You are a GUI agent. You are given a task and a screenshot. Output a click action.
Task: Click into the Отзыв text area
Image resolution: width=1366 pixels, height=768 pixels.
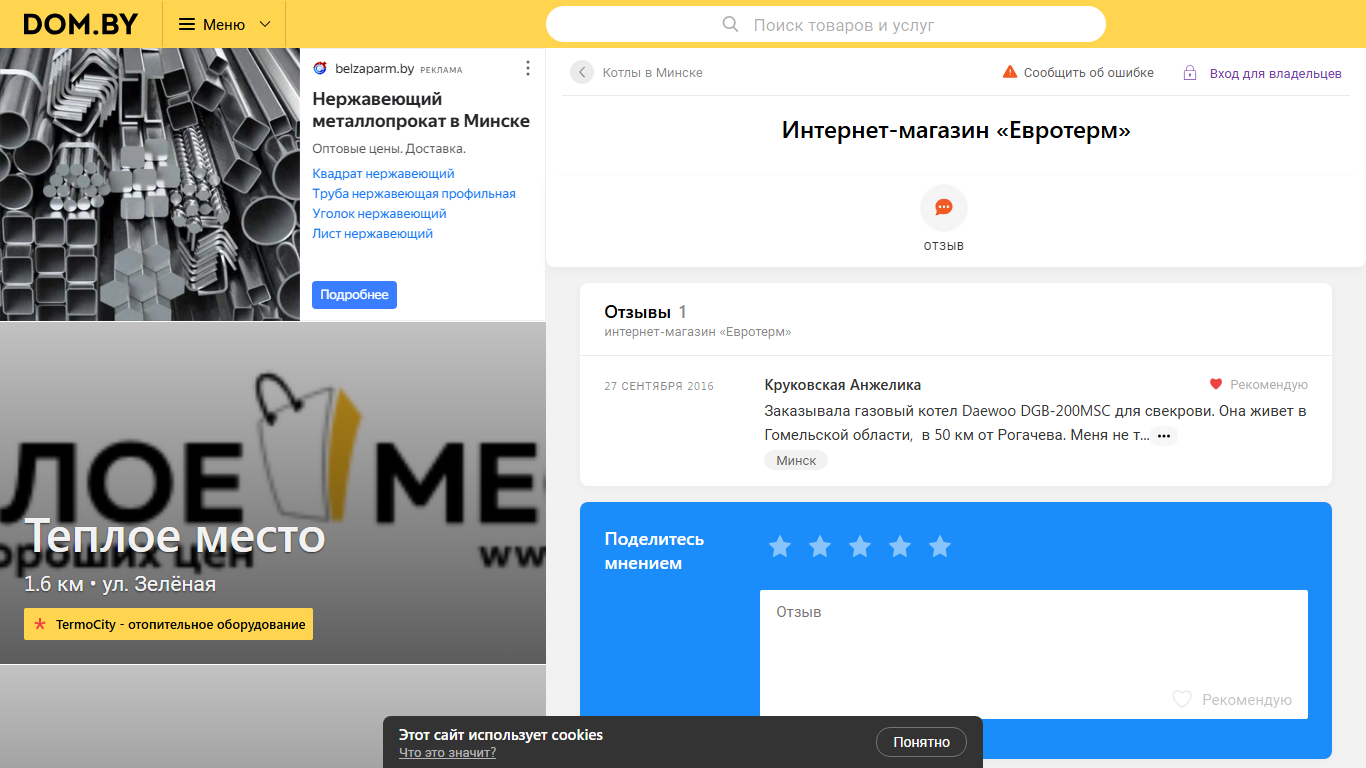(1034, 654)
